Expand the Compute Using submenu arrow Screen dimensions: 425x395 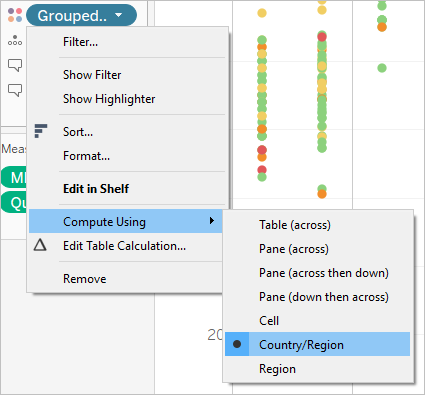[x=212, y=220]
